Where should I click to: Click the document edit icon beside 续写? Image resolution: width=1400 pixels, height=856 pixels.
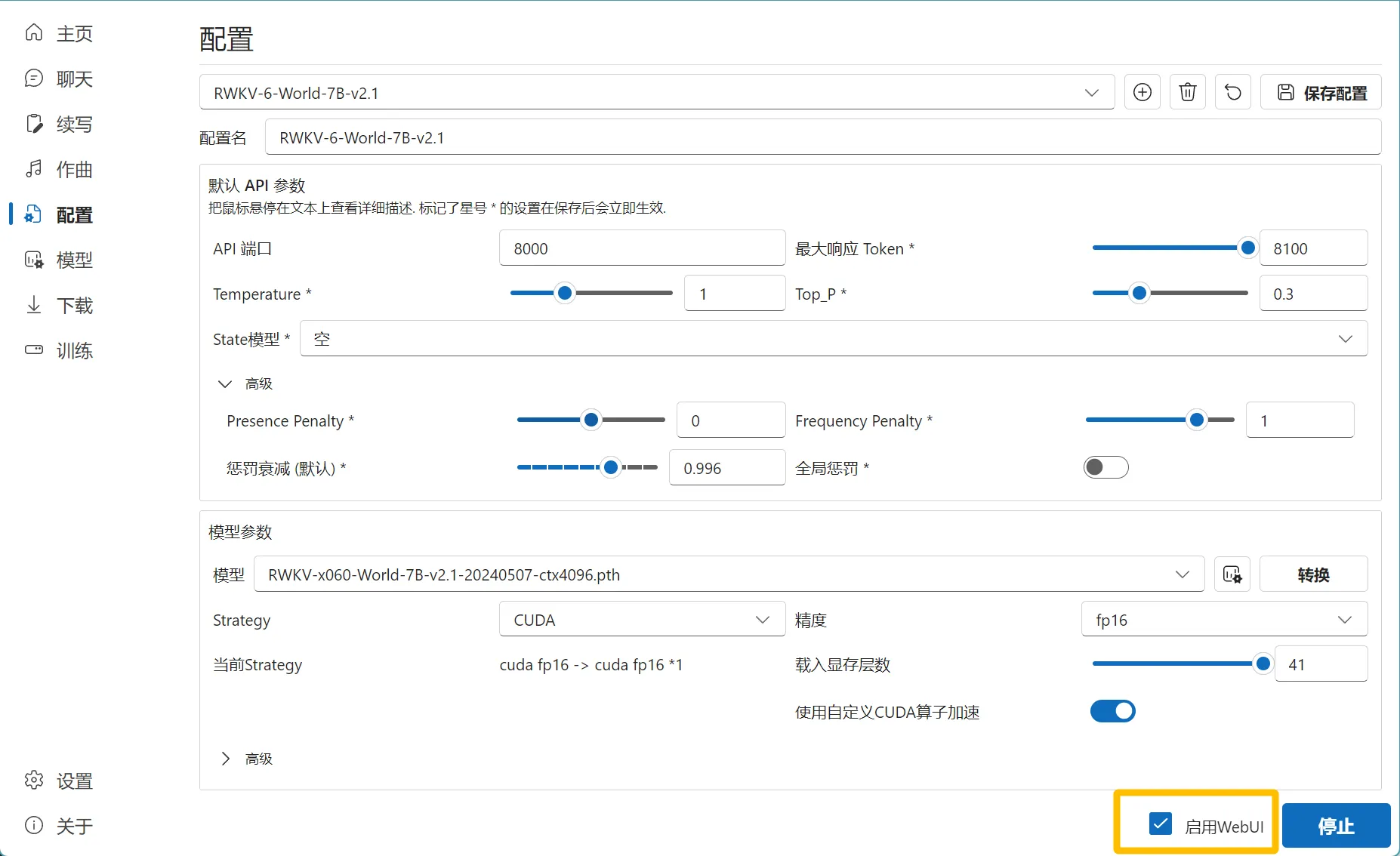pyautogui.click(x=34, y=123)
